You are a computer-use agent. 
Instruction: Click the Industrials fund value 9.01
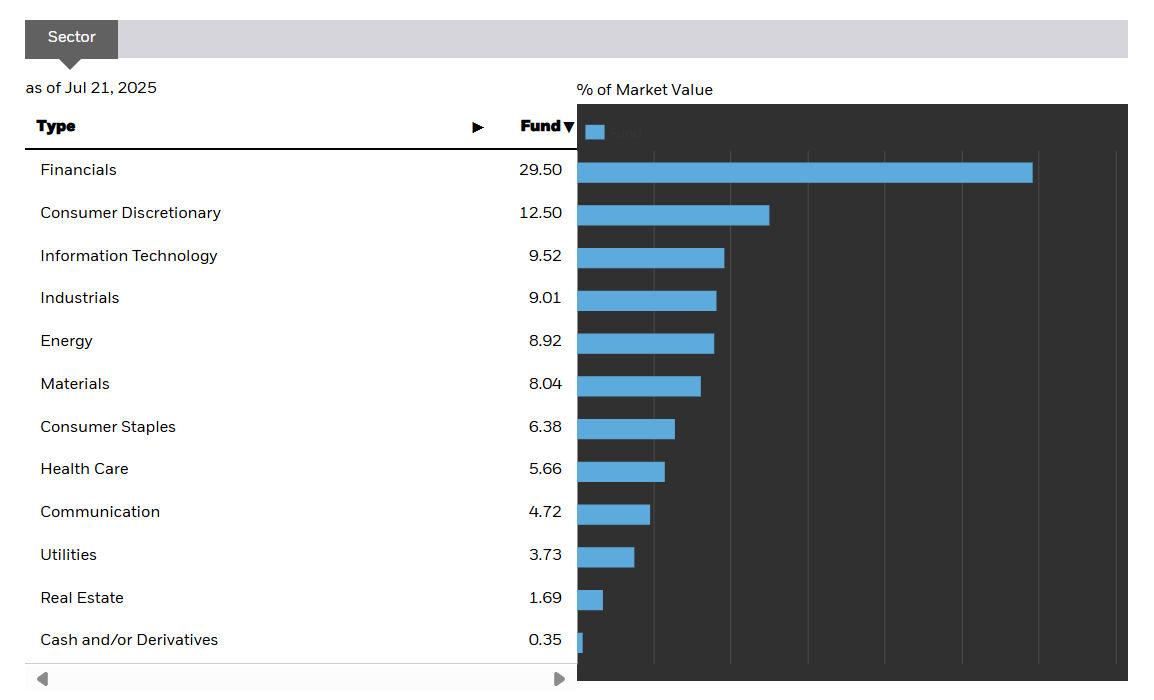tap(545, 298)
